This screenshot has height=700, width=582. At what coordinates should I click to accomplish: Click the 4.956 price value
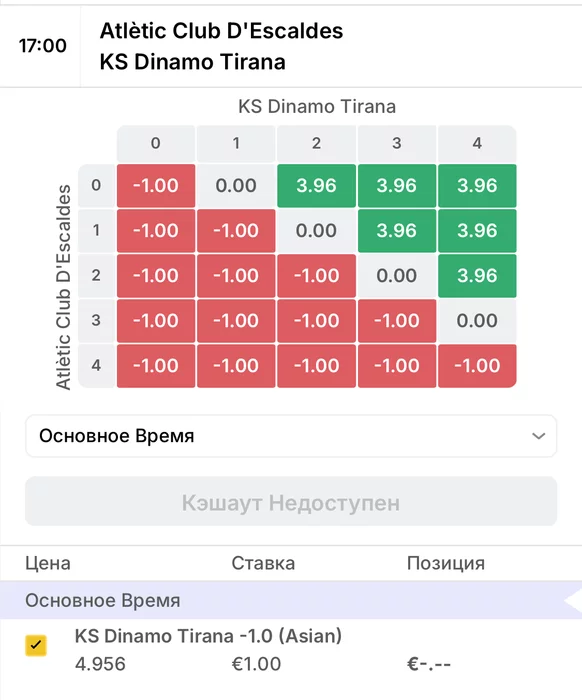pyautogui.click(x=100, y=664)
